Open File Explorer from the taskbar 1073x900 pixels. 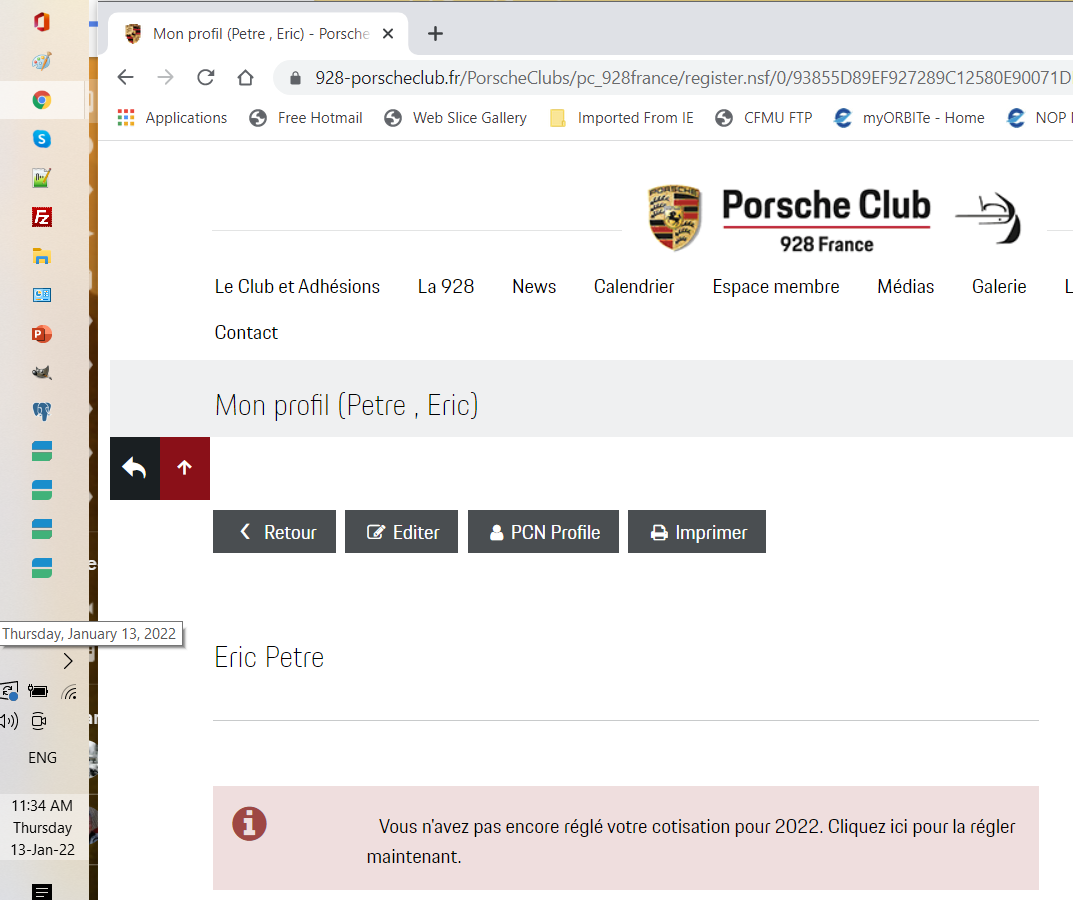coord(42,257)
